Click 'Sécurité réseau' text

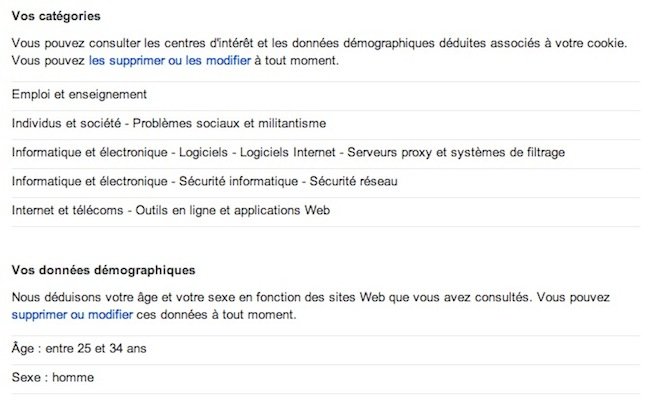pyautogui.click(x=354, y=182)
